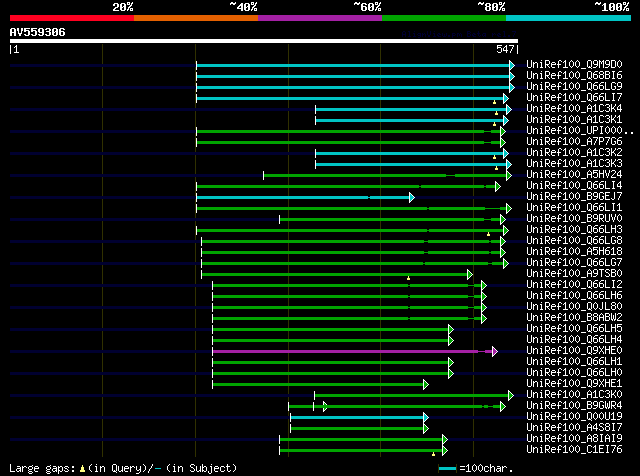Select the UniRef100_A4S8I7 label
Screen dimensions: 640x476
pos(574,428)
